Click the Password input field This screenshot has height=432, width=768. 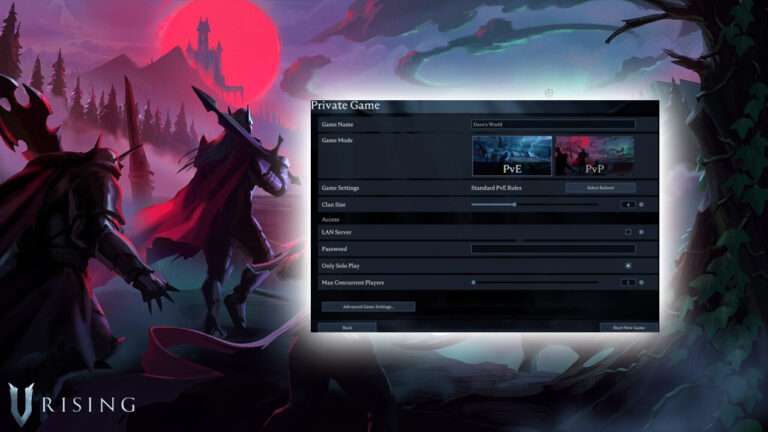click(553, 249)
